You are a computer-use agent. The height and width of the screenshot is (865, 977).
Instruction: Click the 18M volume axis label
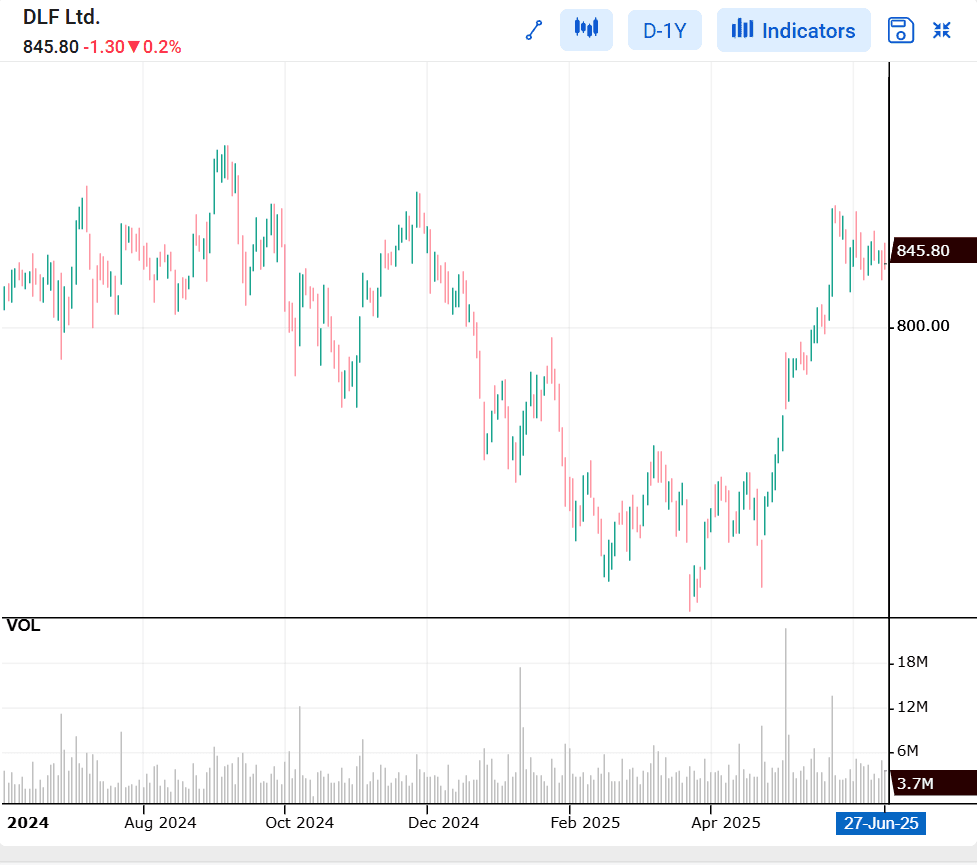[x=912, y=662]
